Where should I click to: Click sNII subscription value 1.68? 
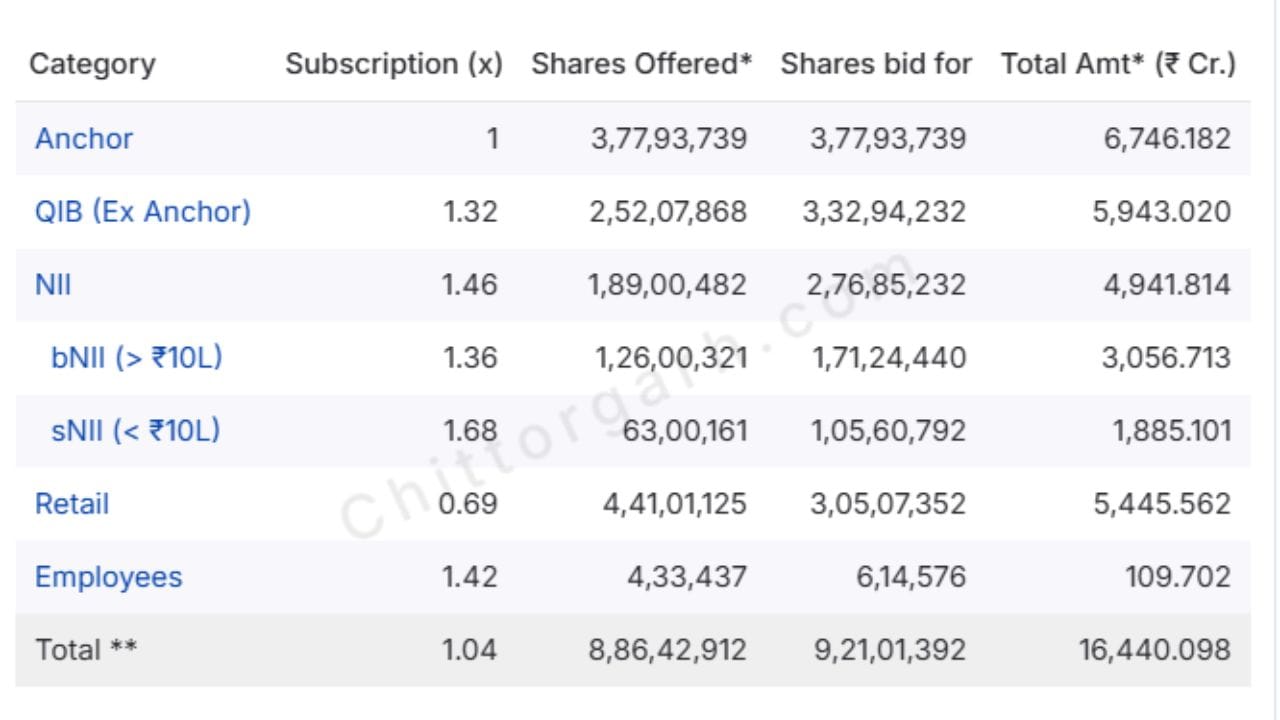470,431
